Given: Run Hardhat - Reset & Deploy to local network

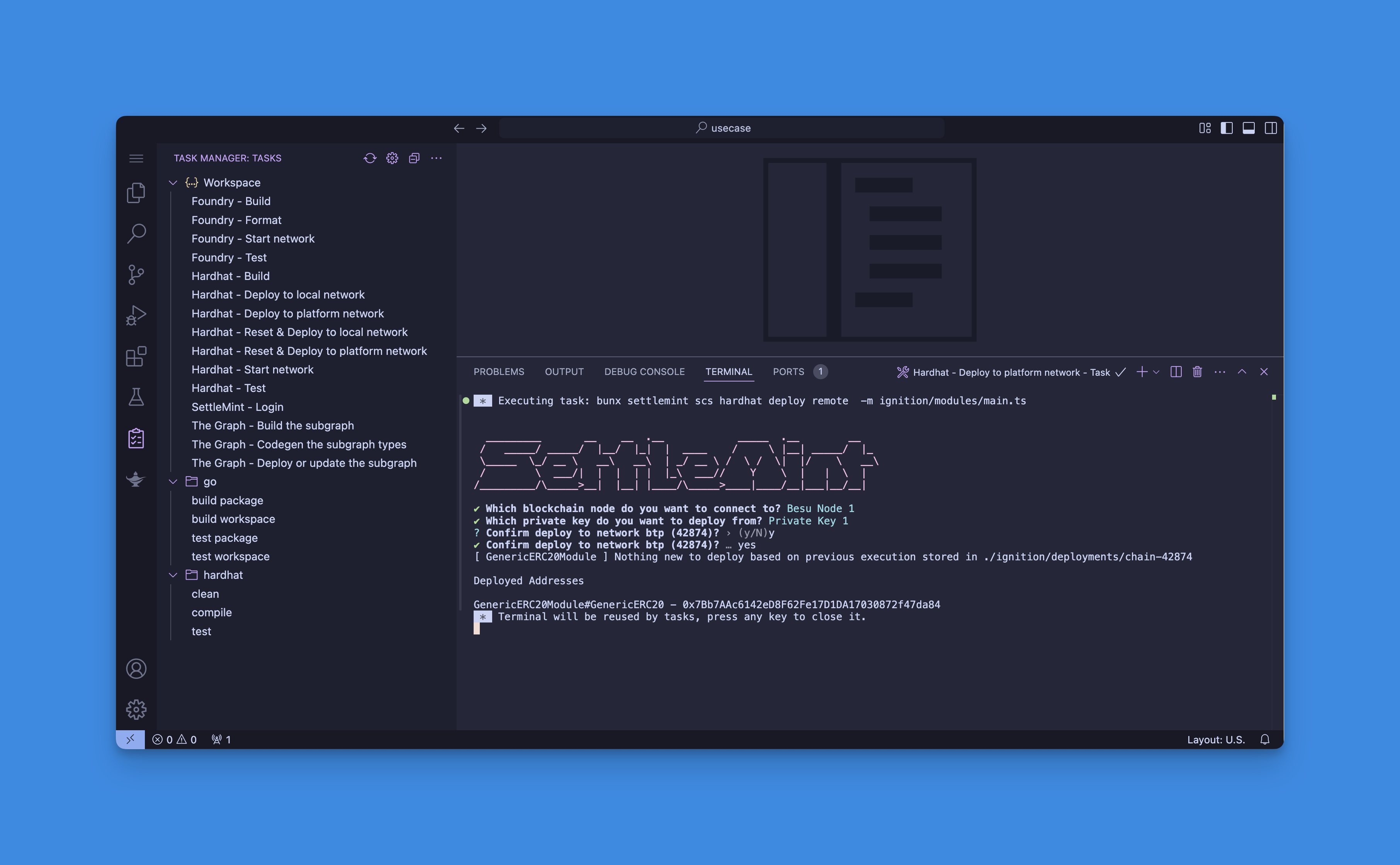Looking at the screenshot, I should point(300,332).
